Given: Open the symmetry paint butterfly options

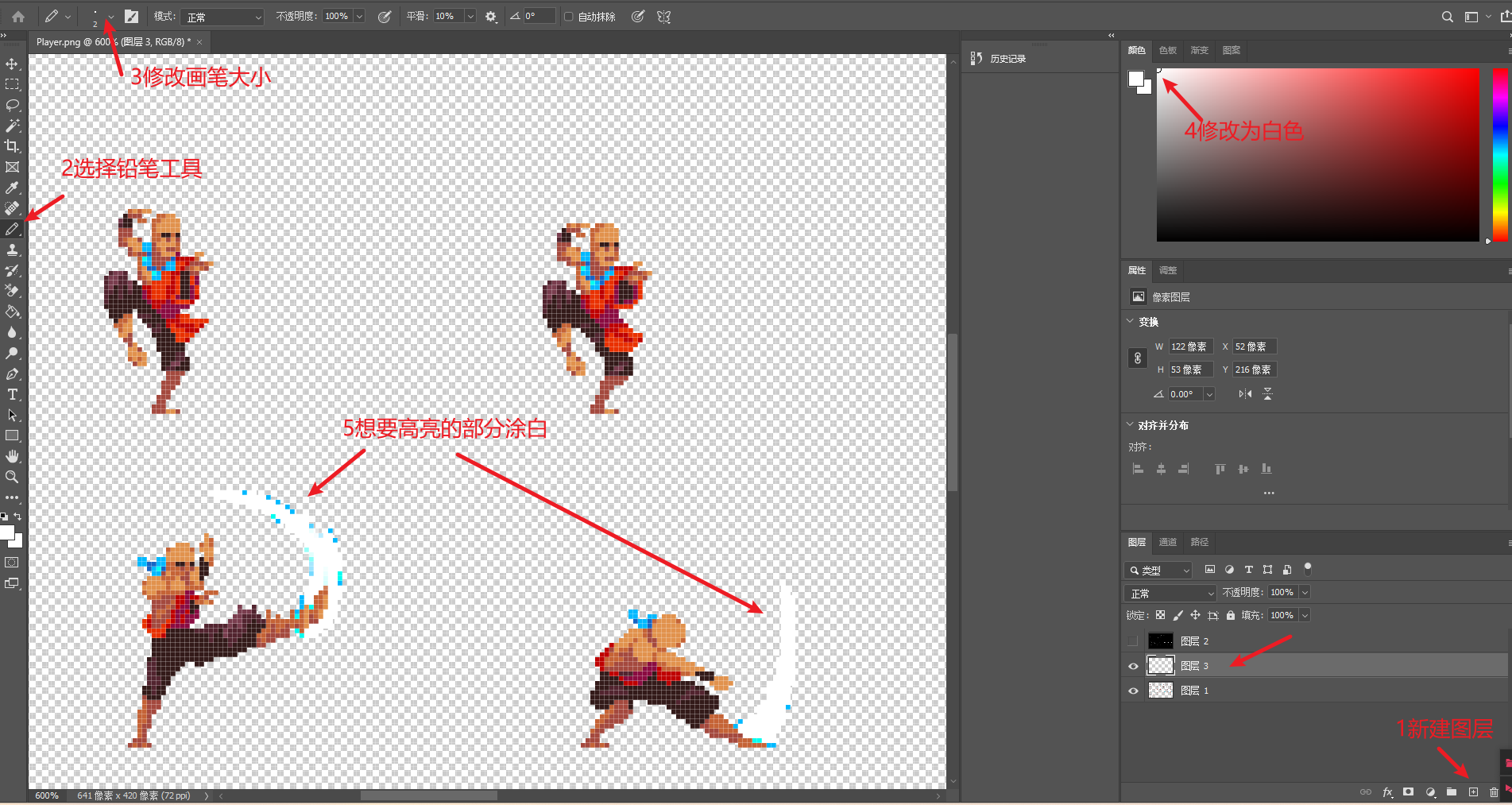Looking at the screenshot, I should click(664, 17).
